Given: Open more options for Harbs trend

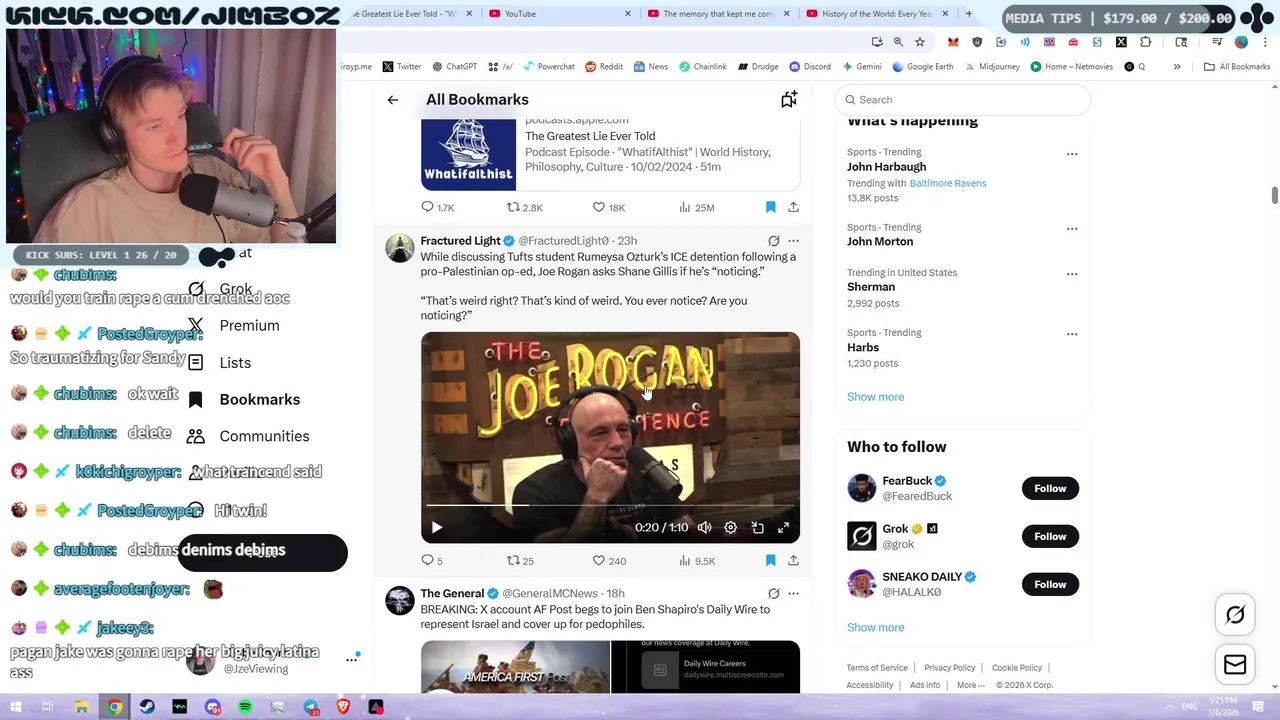Looking at the screenshot, I should [x=1072, y=333].
